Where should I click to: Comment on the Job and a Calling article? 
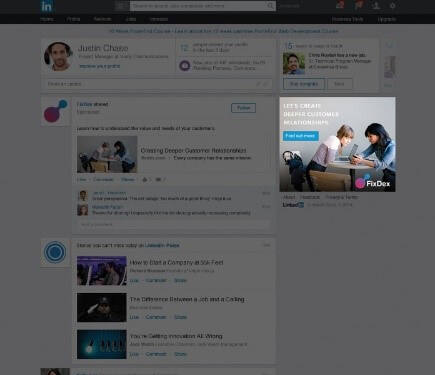point(156,317)
